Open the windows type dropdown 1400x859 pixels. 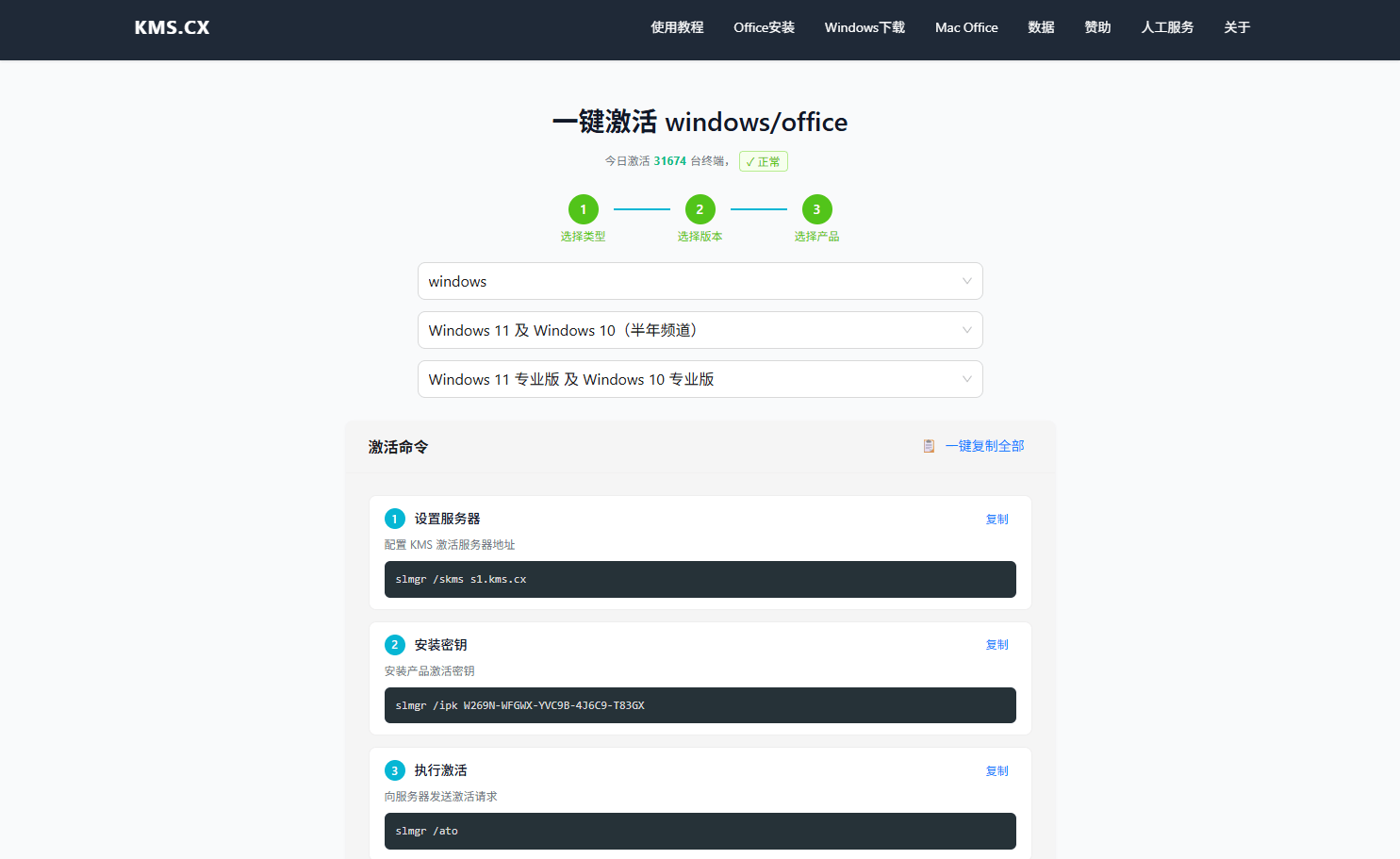(x=700, y=281)
